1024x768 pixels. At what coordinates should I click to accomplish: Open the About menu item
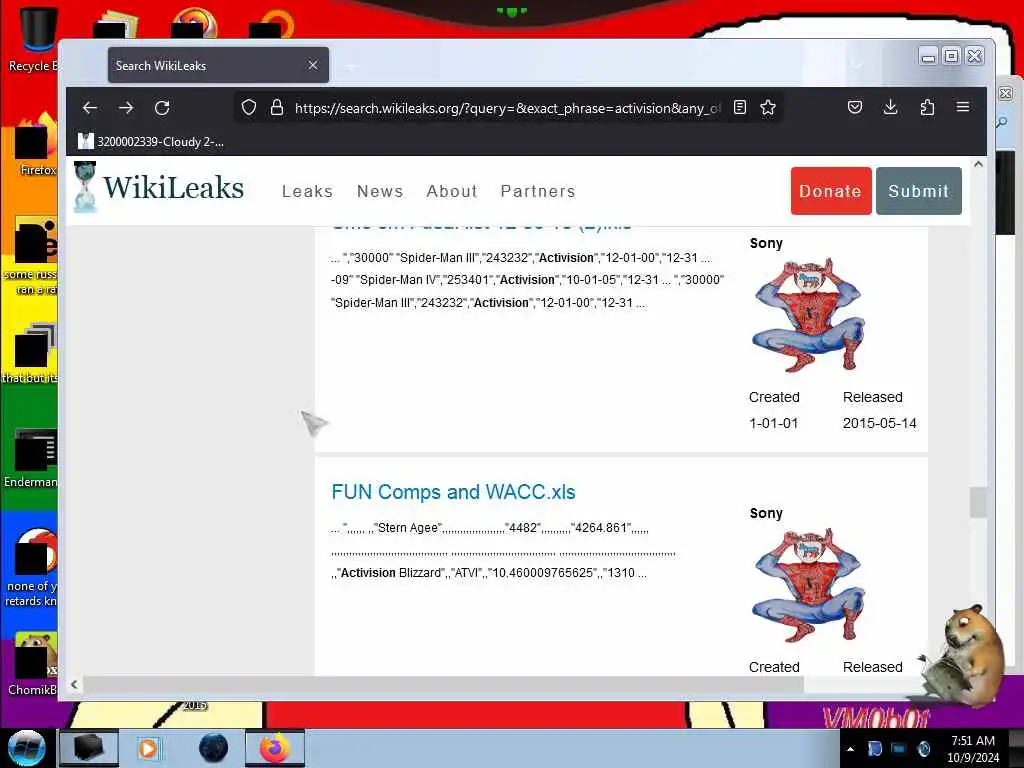(x=452, y=191)
